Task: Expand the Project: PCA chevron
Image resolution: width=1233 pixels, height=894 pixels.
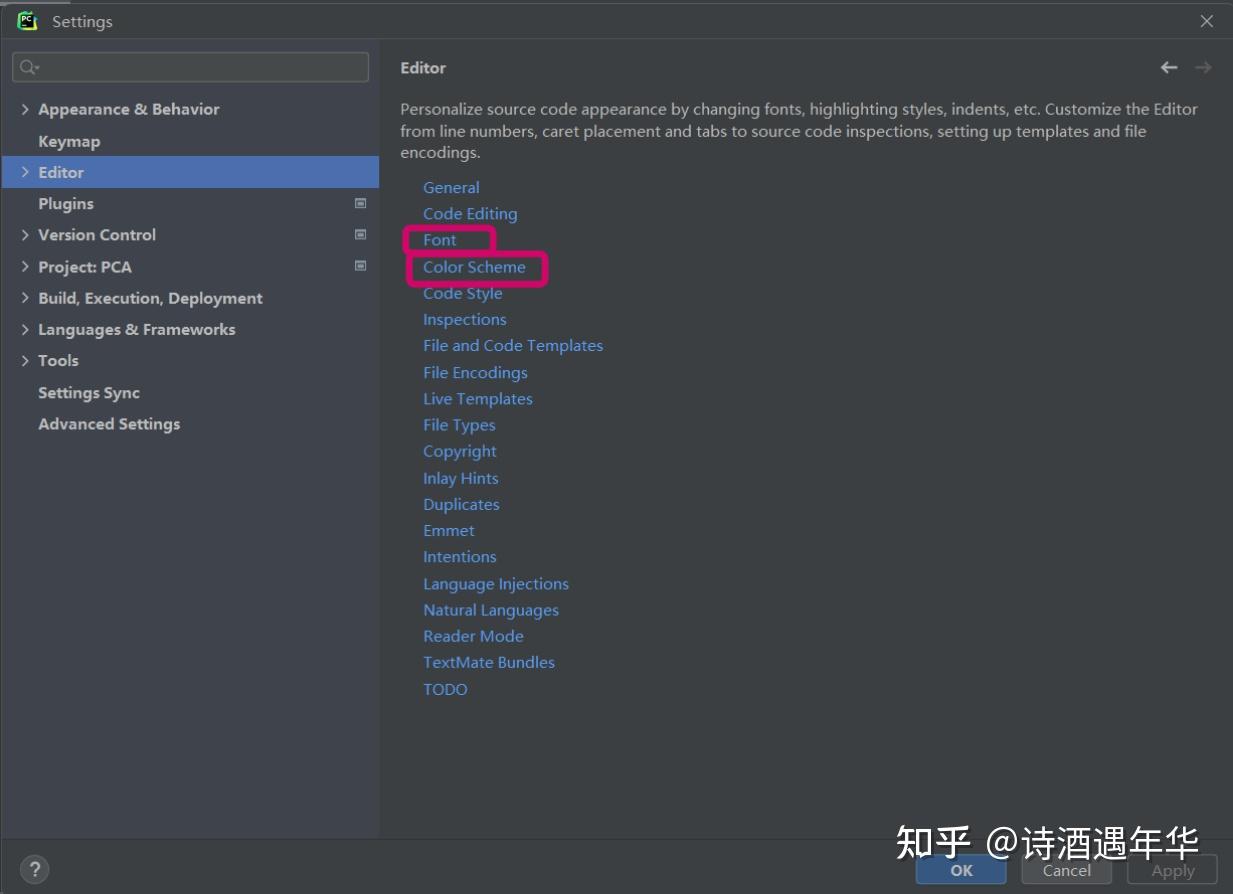Action: click(25, 267)
